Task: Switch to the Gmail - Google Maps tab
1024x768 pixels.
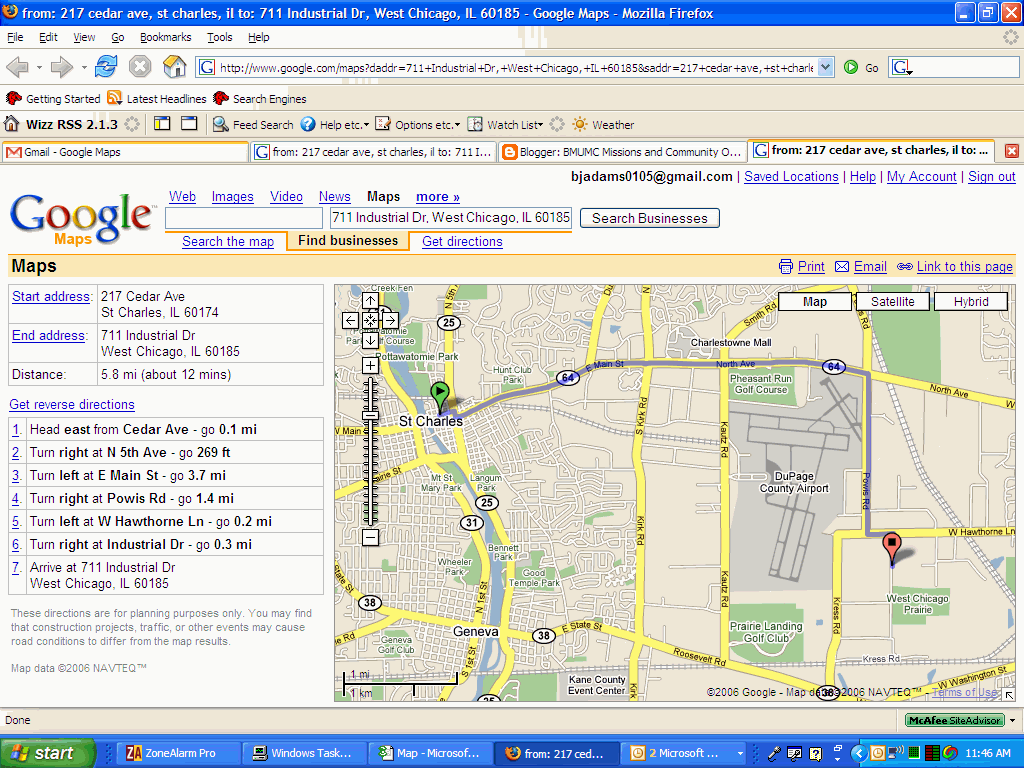Action: pos(125,152)
